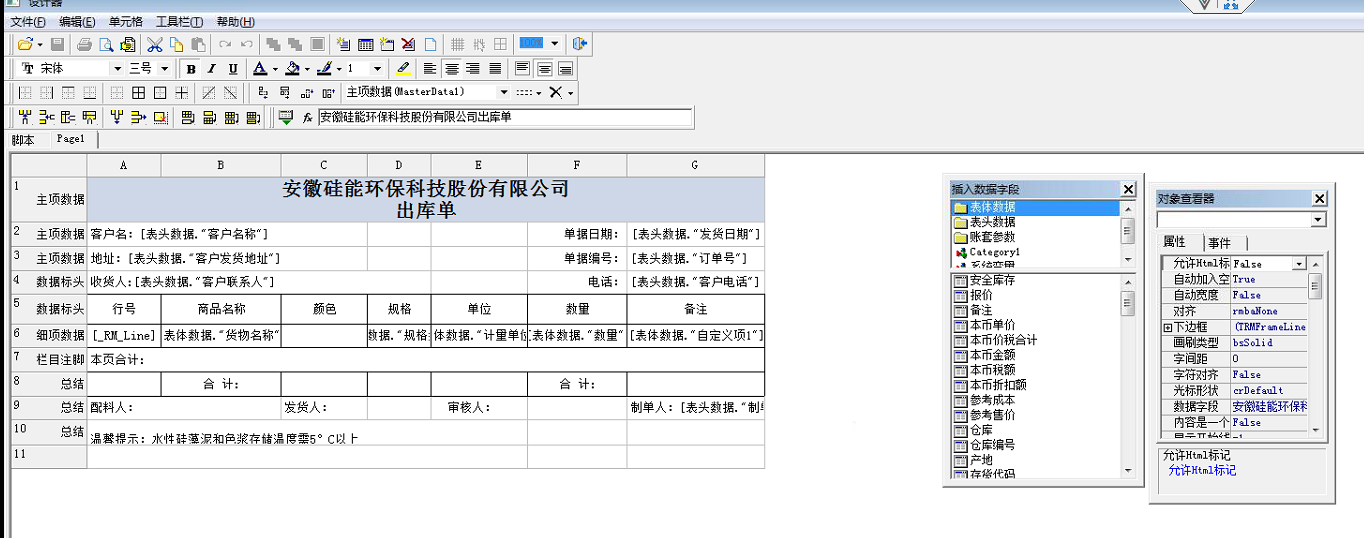The height and width of the screenshot is (538, 1364).
Task: Align text left
Action: click(x=430, y=69)
